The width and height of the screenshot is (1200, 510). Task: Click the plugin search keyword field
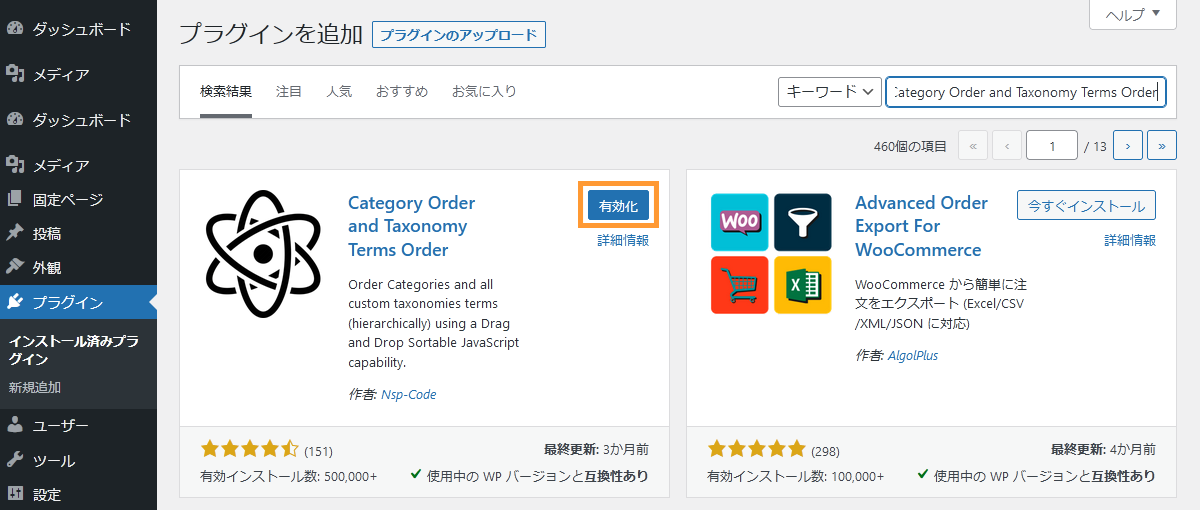coord(1026,92)
